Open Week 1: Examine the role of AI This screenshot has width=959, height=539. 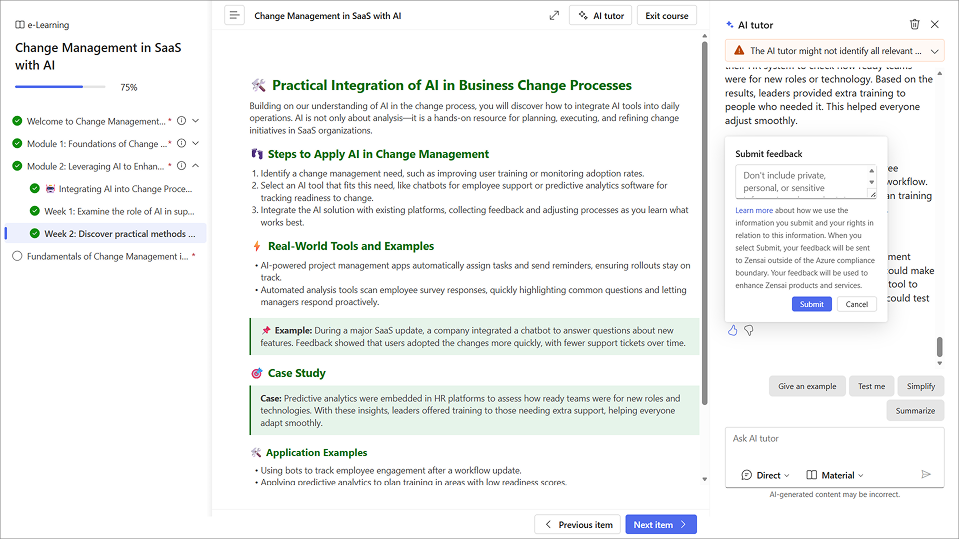[x=119, y=211]
